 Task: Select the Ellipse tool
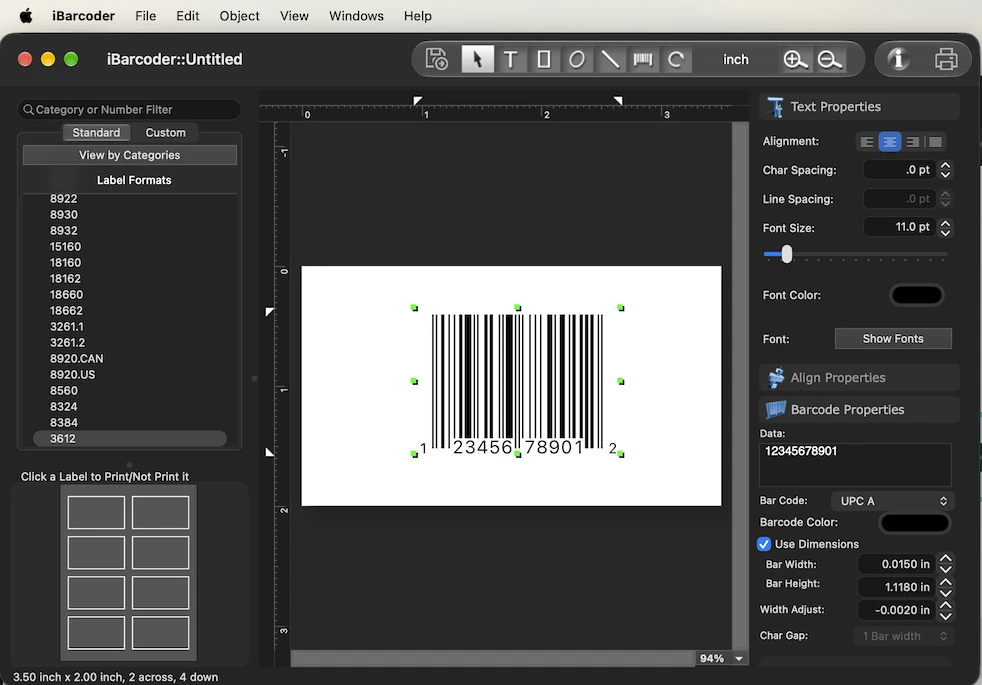tap(577, 59)
